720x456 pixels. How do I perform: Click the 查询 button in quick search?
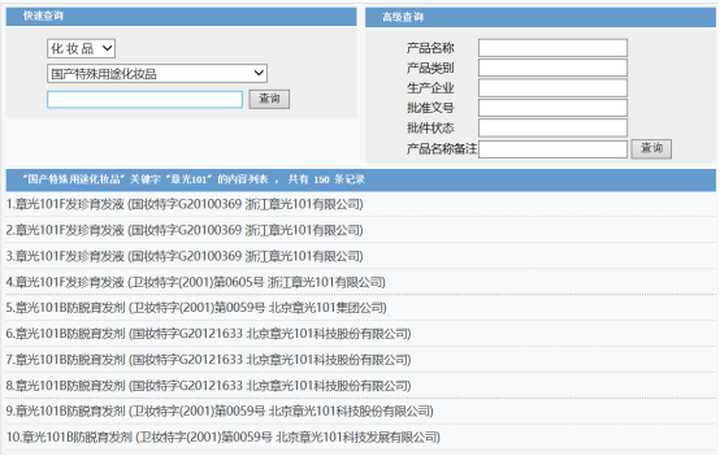point(269,99)
